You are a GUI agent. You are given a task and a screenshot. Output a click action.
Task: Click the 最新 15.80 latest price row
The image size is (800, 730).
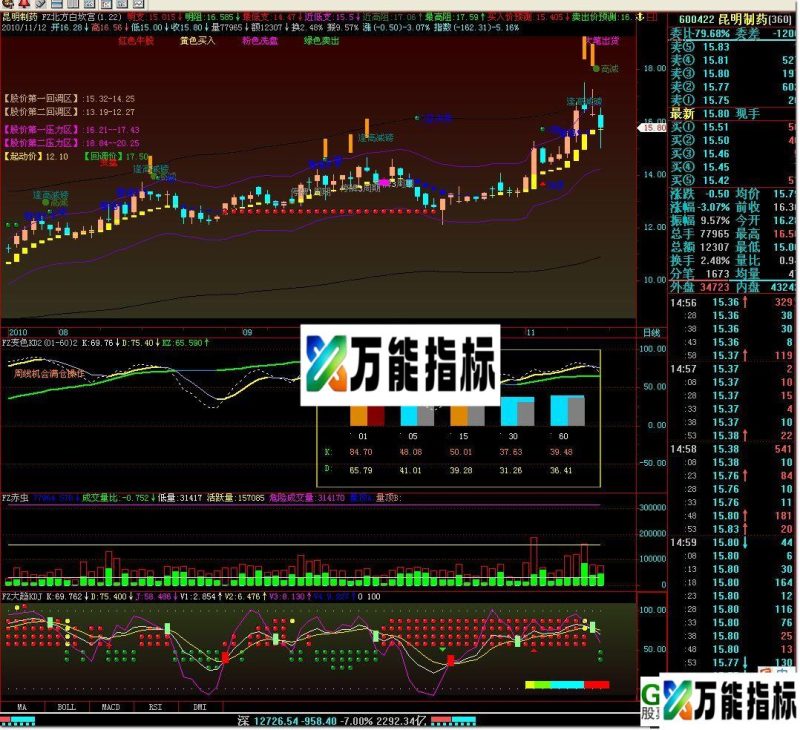(734, 113)
